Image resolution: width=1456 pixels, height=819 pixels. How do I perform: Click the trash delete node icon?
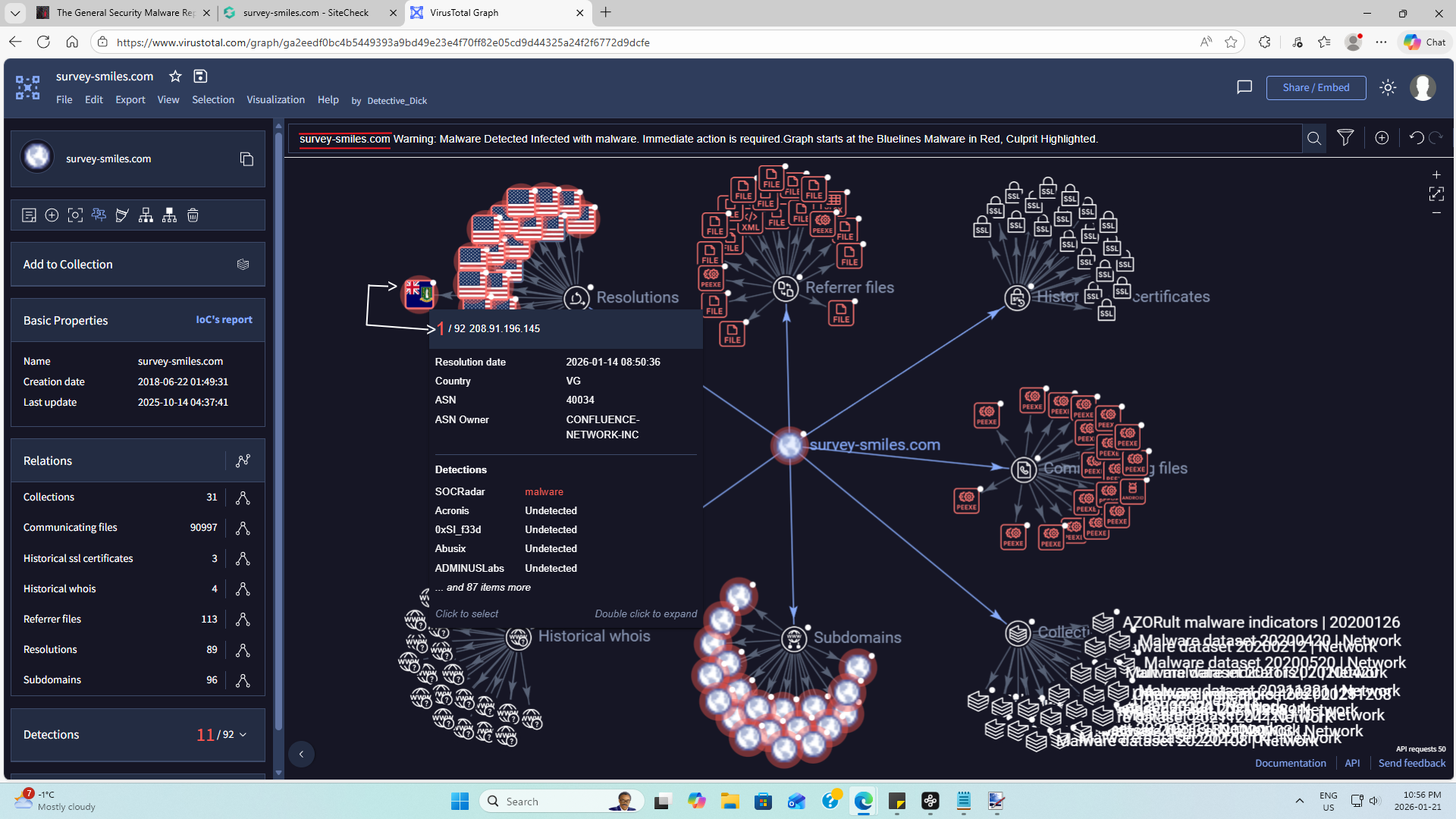[193, 215]
